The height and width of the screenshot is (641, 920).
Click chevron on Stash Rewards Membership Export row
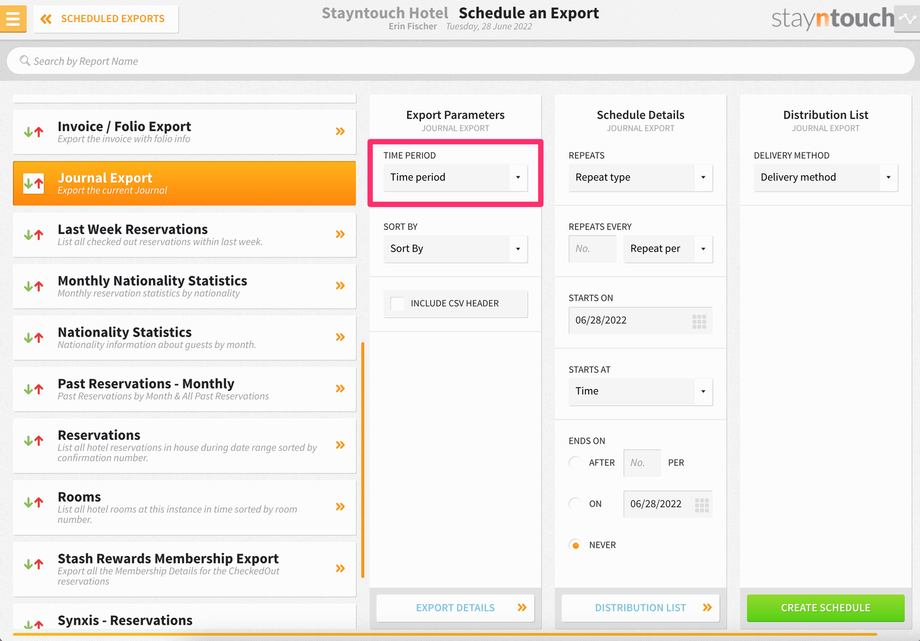pyautogui.click(x=340, y=568)
